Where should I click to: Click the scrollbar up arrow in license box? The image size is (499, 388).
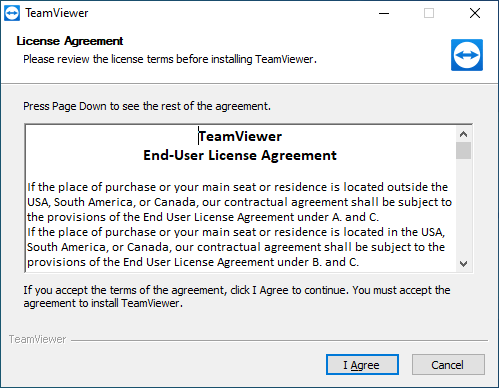pos(463,134)
